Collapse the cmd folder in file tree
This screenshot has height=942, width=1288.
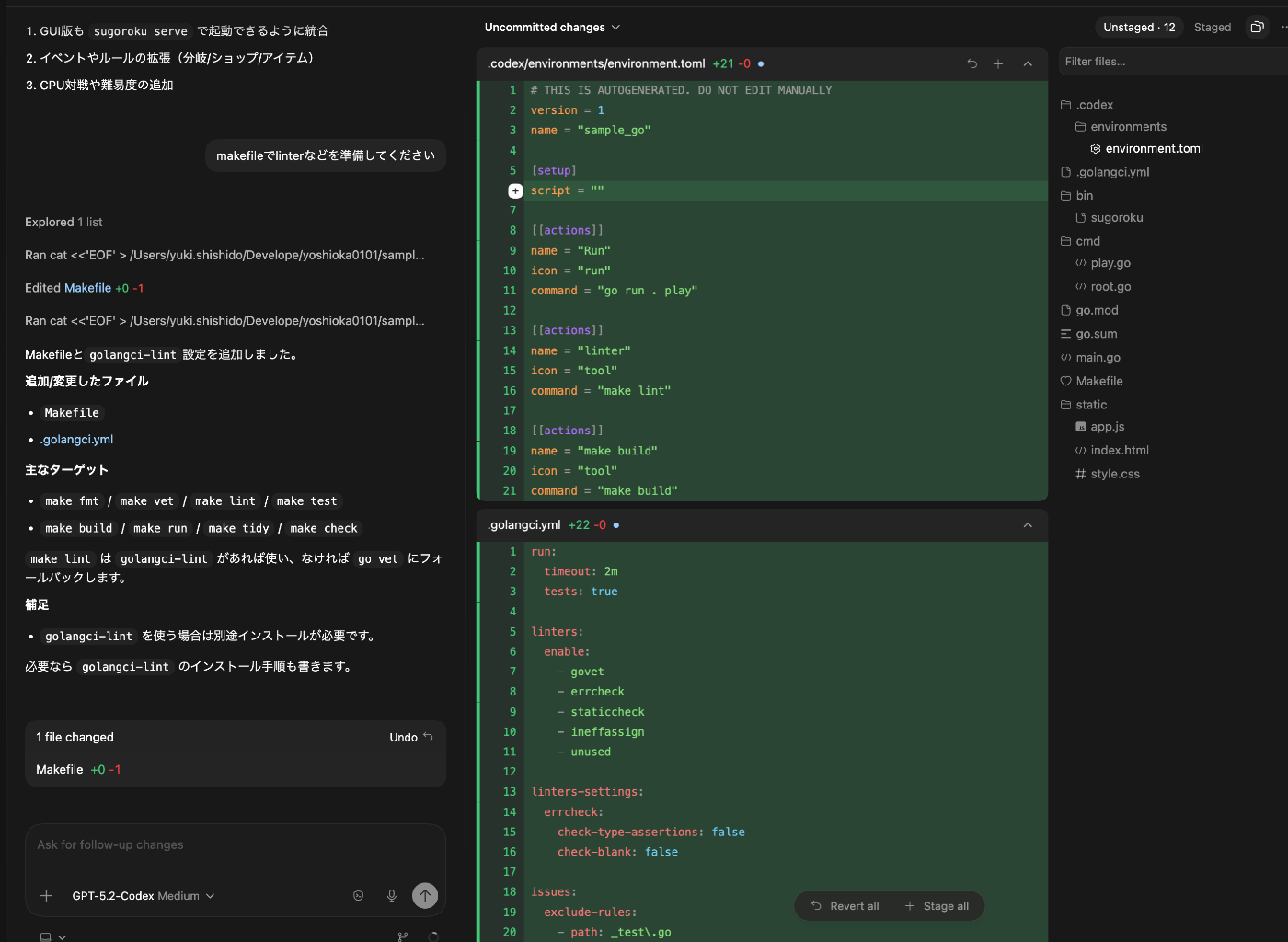point(1080,241)
